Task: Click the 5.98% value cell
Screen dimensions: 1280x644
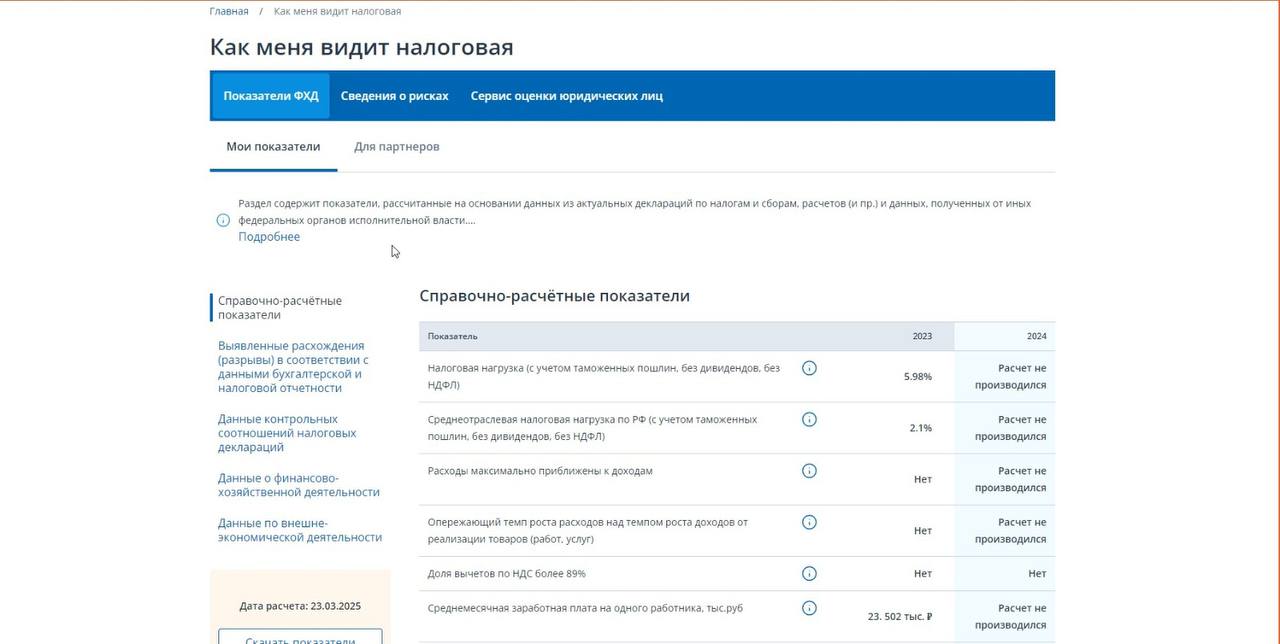Action: pos(918,377)
